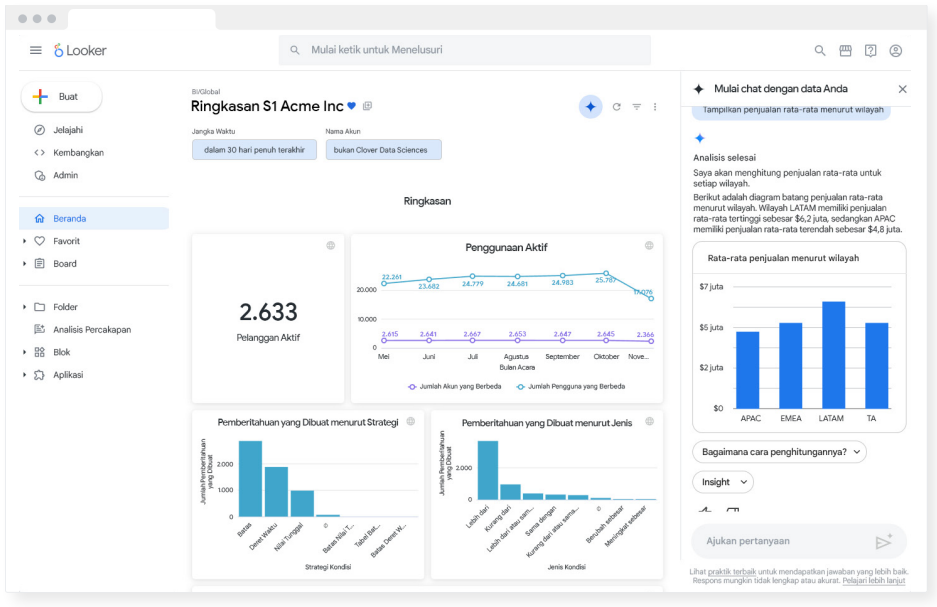The width and height of the screenshot is (937, 607).
Task: Open Analisis Percakapan in sidebar
Action: click(92, 329)
